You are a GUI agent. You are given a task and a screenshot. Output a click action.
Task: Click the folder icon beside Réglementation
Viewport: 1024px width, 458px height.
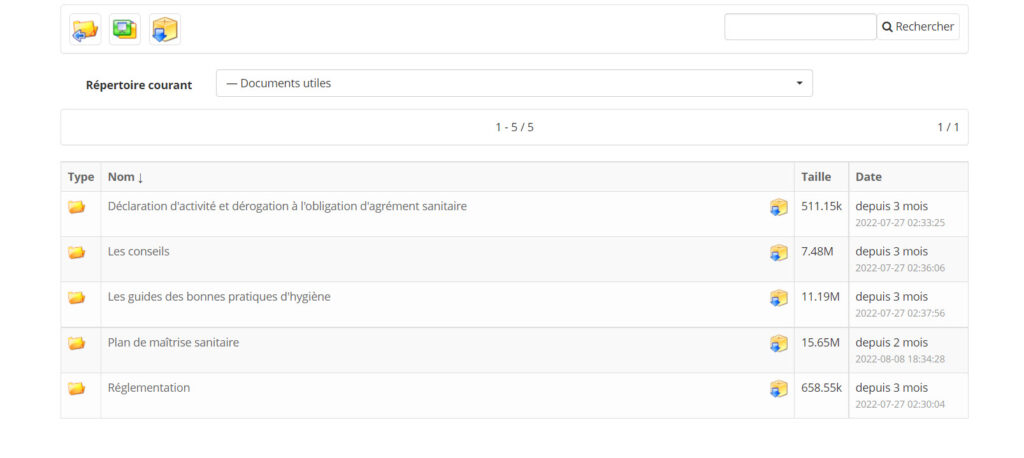click(x=76, y=388)
